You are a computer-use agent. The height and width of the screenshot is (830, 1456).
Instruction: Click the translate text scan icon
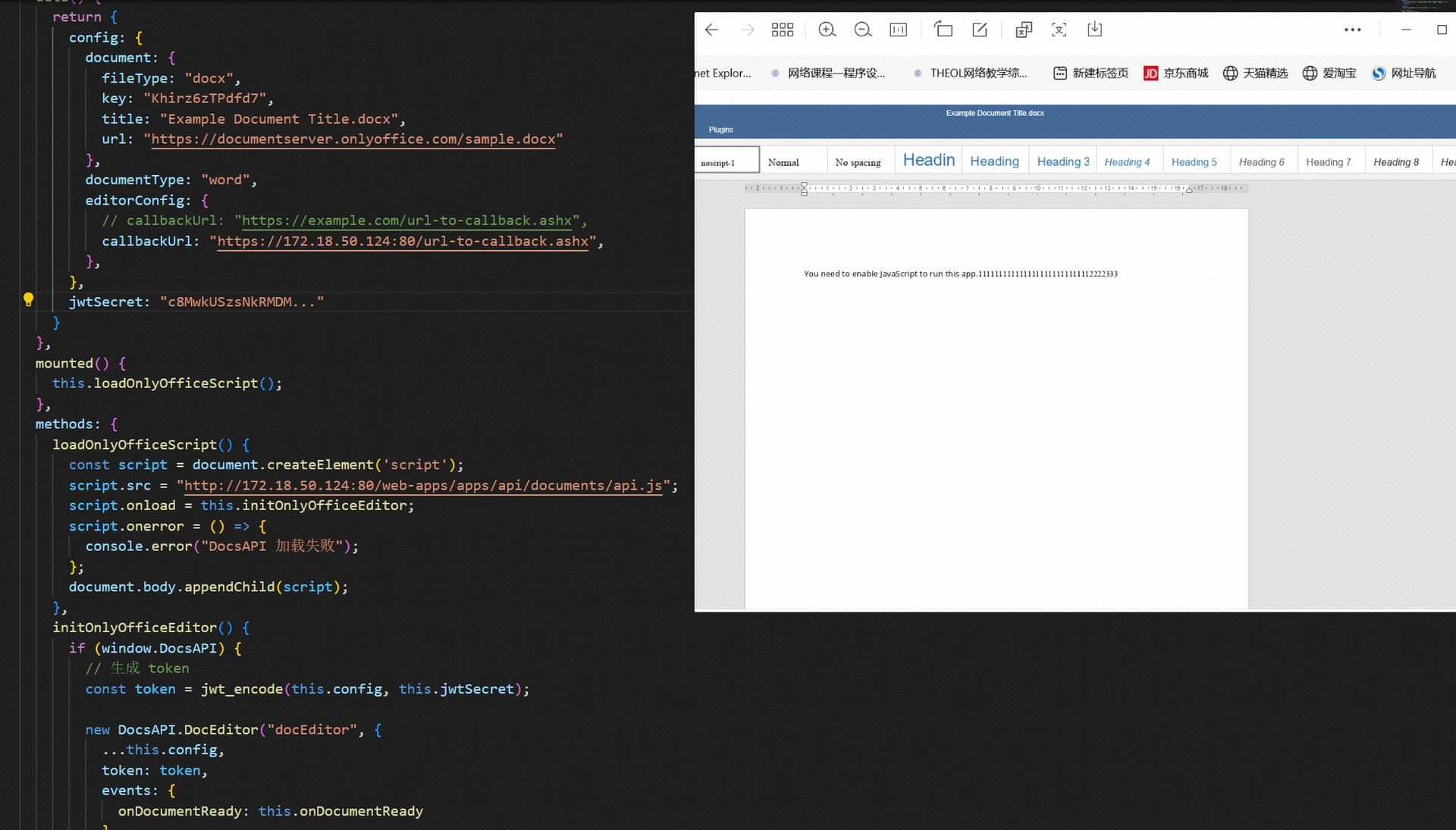[1059, 30]
